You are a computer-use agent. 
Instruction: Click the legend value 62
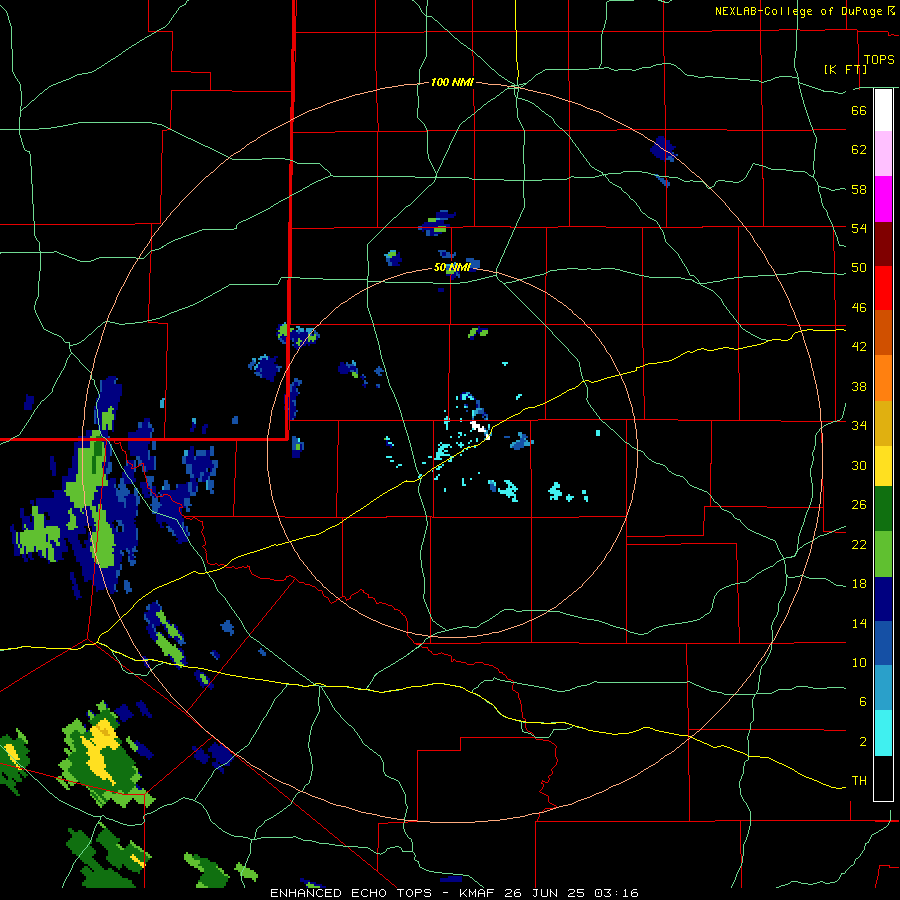(x=859, y=150)
